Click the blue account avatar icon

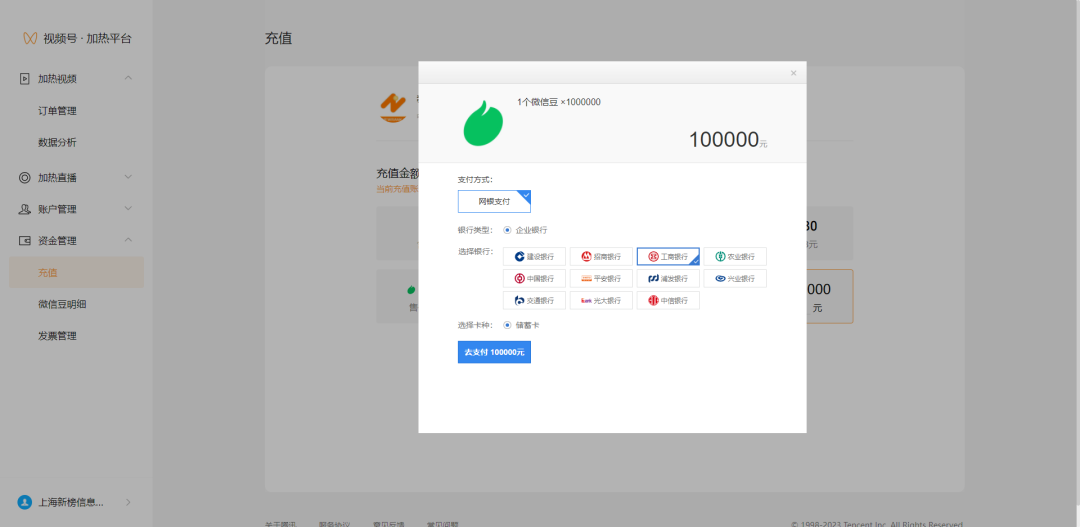pos(25,502)
